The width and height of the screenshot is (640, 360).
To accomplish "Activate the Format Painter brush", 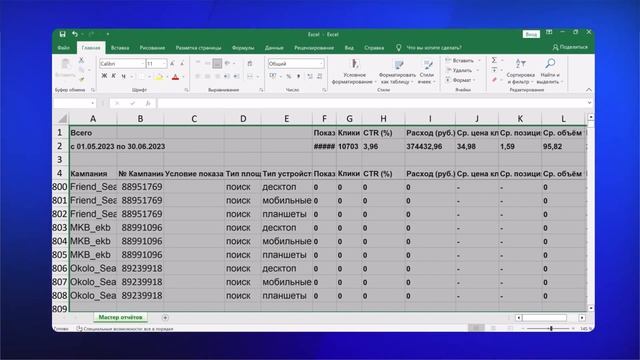I will [x=81, y=79].
